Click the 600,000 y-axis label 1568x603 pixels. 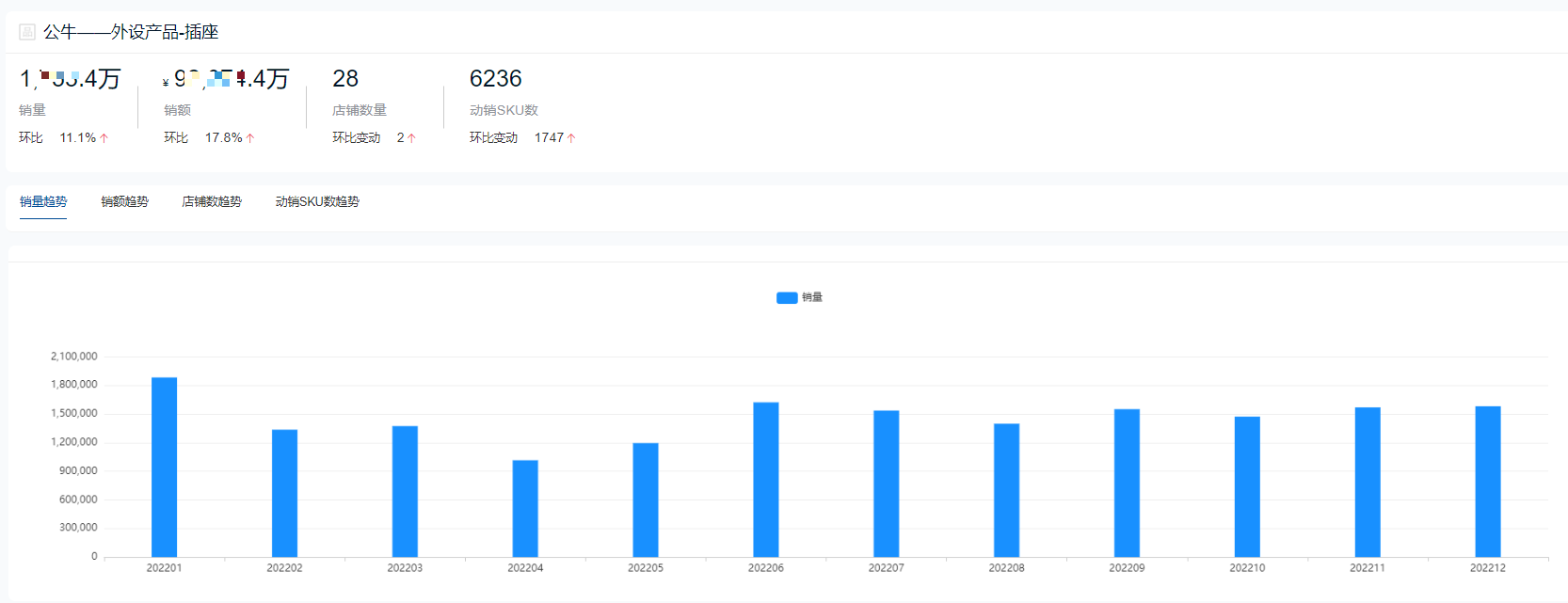click(78, 500)
